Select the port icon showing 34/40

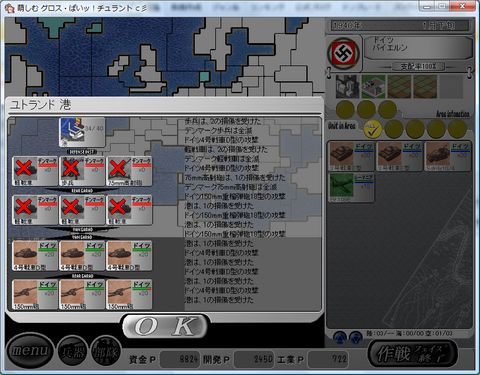coord(82,132)
